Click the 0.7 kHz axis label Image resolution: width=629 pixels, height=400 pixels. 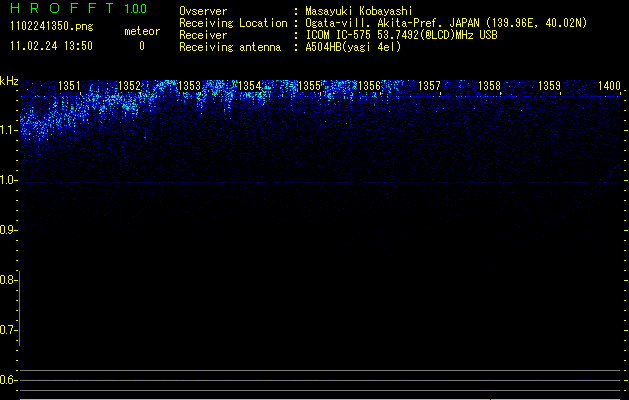pyautogui.click(x=8, y=330)
